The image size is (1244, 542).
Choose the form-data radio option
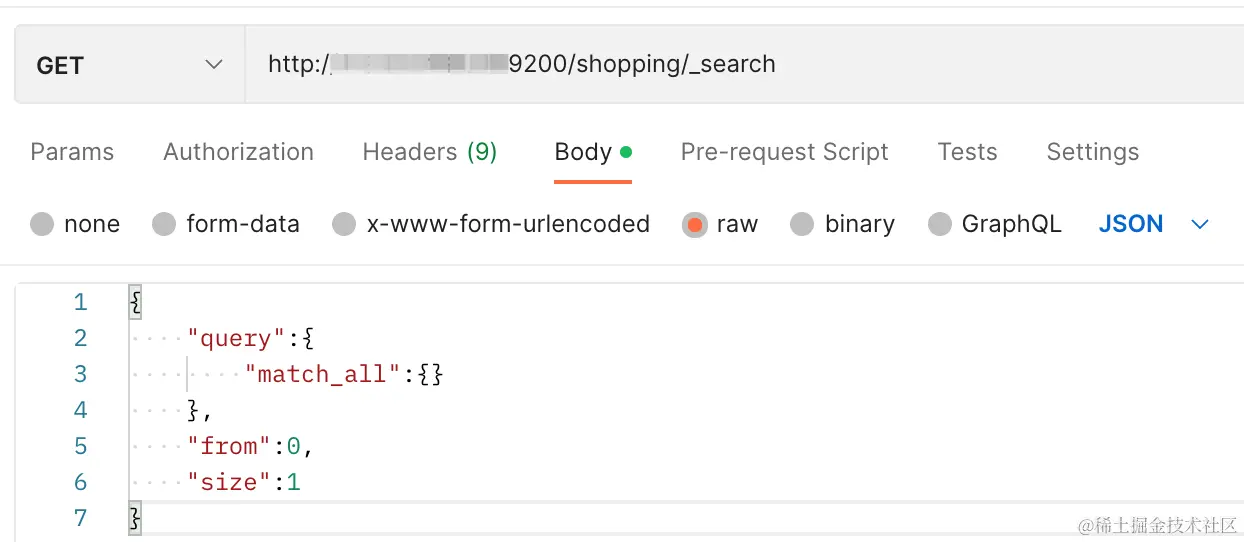pyautogui.click(x=164, y=225)
